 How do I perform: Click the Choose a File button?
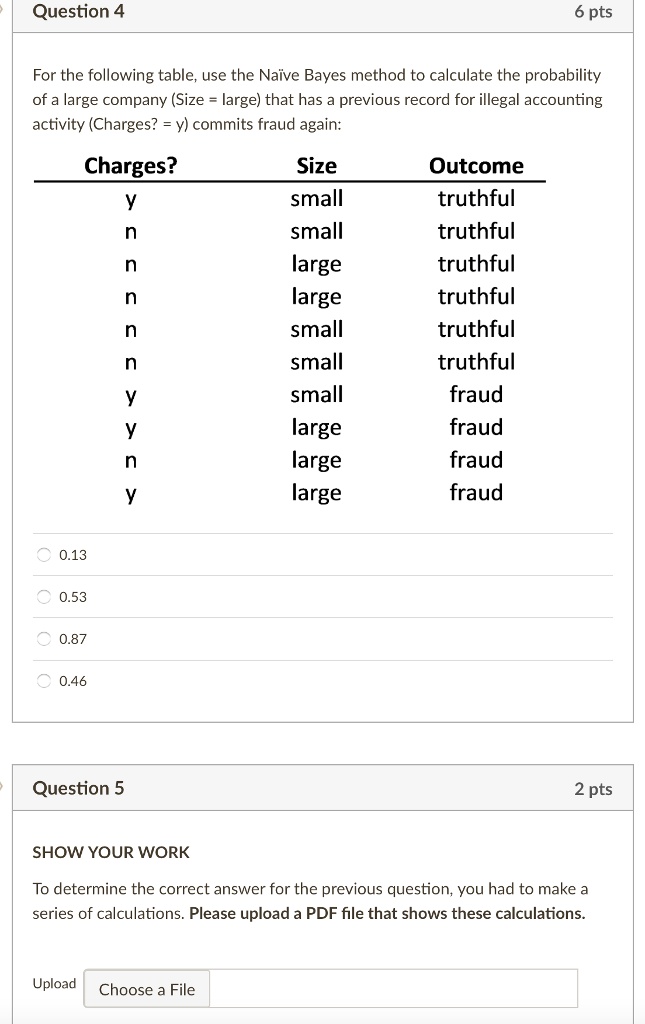tap(146, 989)
